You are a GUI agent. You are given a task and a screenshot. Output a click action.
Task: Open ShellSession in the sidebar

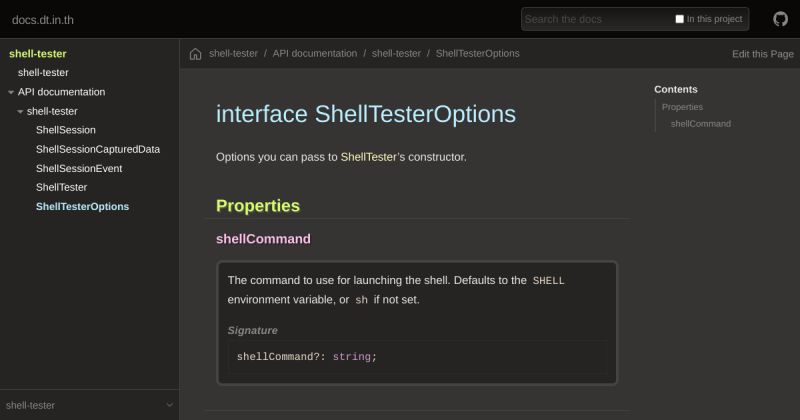pos(66,130)
